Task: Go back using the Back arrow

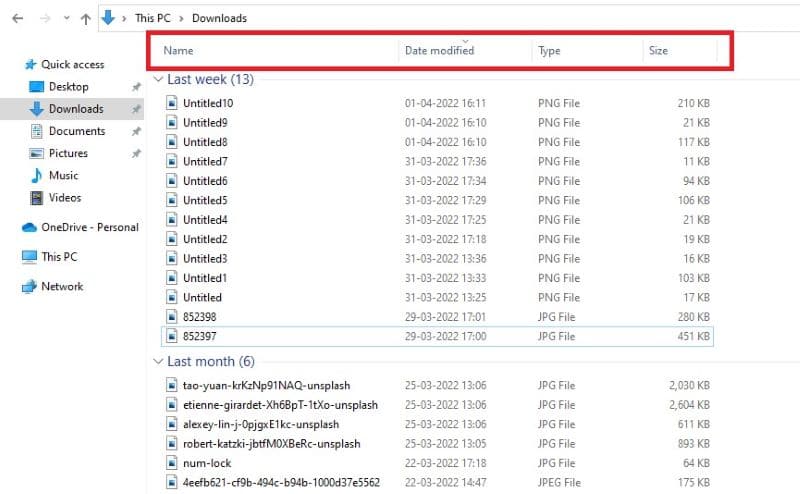Action: (18, 18)
